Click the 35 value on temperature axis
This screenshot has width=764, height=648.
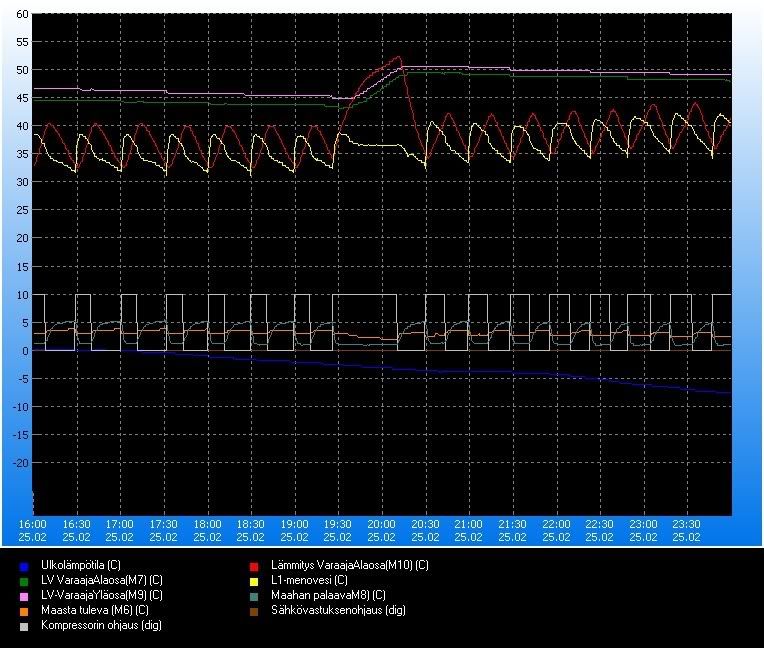[x=22, y=154]
